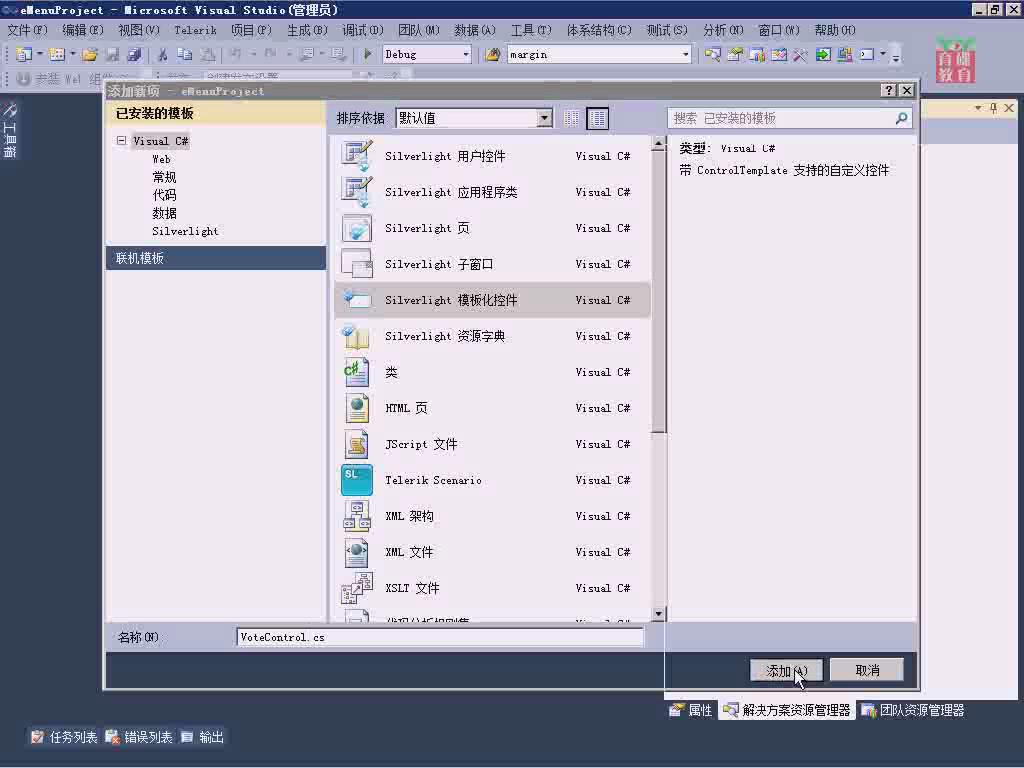Select 常规 category in tree
1024x768 pixels.
point(164,177)
